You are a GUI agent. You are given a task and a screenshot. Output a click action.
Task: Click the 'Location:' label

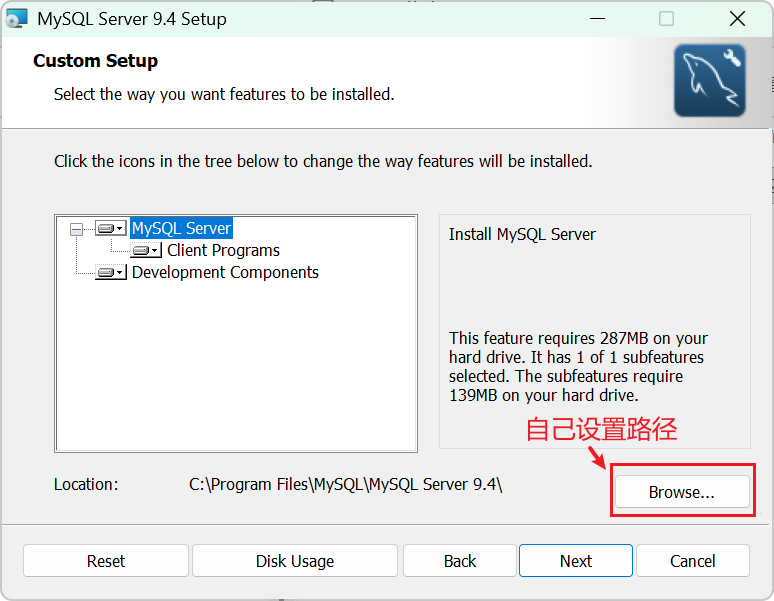pos(86,485)
